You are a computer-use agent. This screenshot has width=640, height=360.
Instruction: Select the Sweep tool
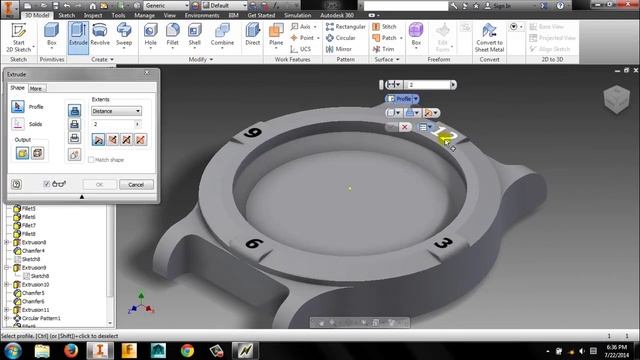(x=124, y=35)
